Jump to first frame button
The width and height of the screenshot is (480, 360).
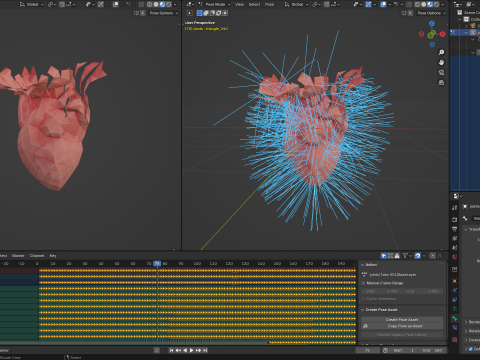(171, 350)
